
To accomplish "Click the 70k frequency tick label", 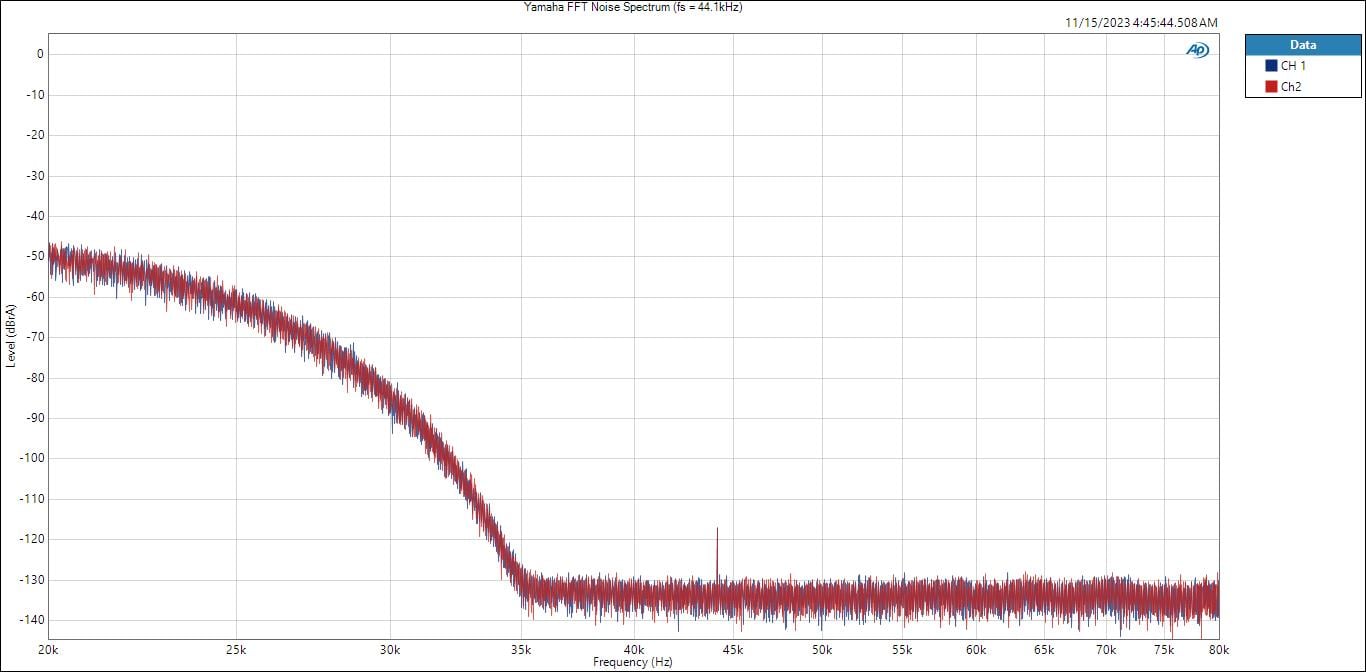I will (1106, 649).
